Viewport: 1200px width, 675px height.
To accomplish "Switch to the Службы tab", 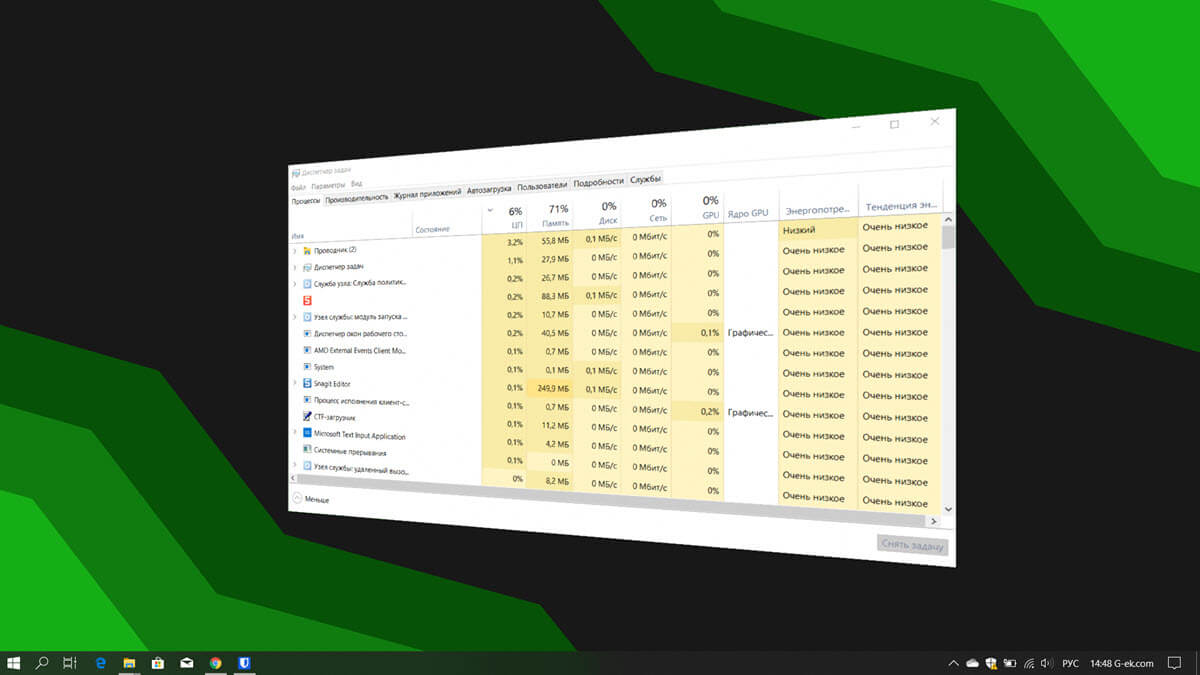I will tap(645, 179).
